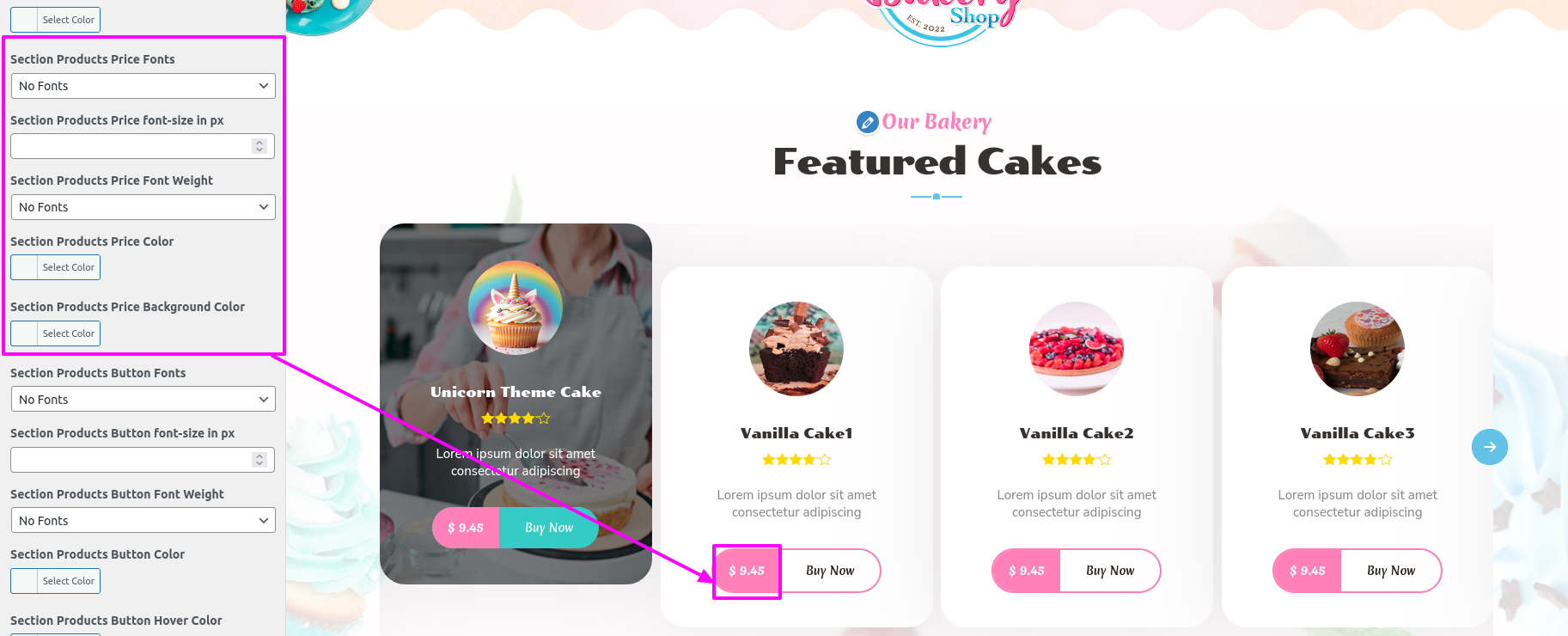Expand the Section Products Button Fonts dropdown

point(143,400)
